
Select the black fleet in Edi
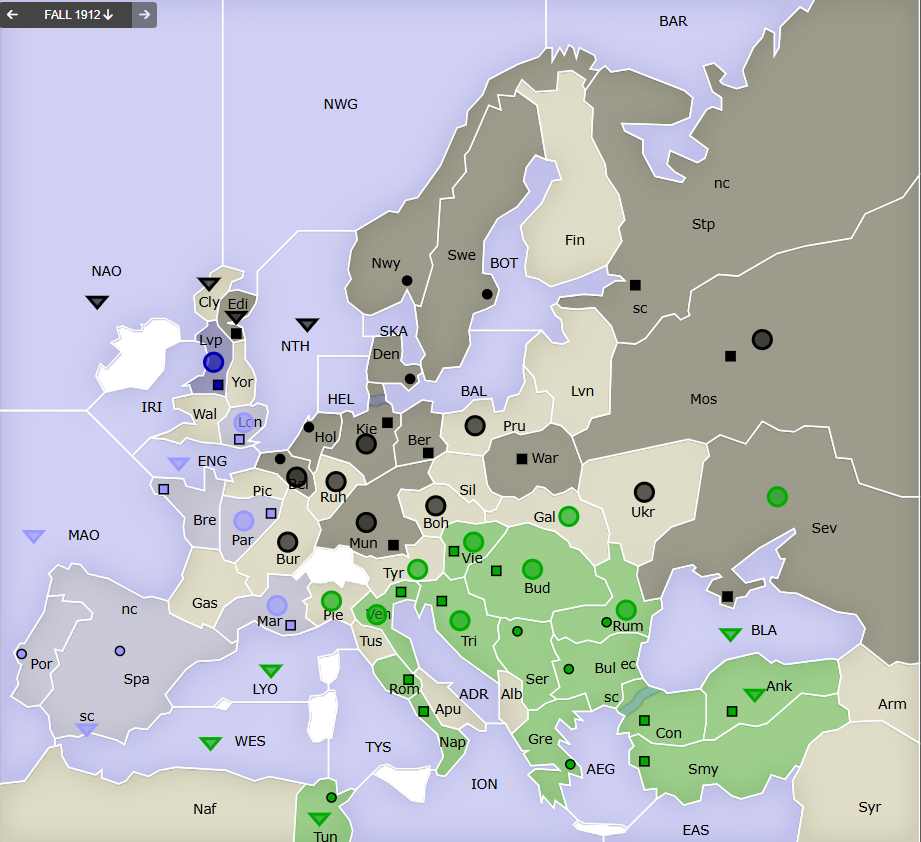tap(236, 318)
